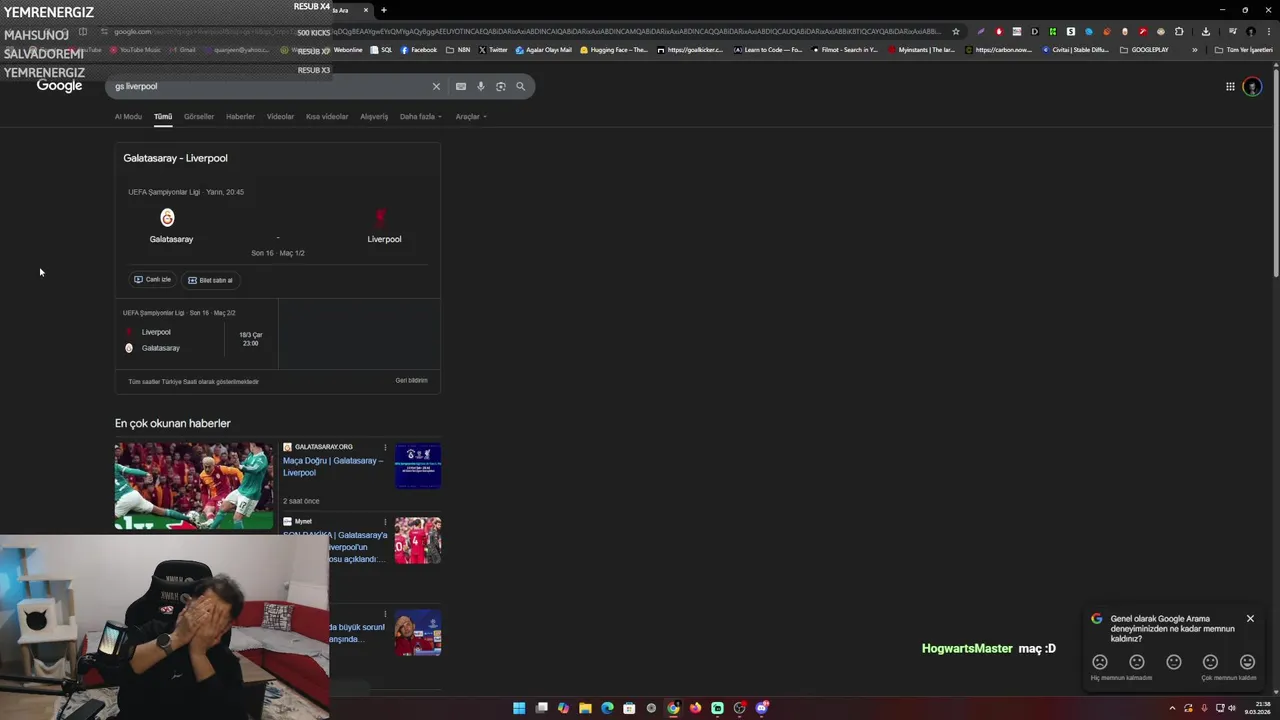
Task: Open a new browser tab with plus
Action: coord(383,10)
